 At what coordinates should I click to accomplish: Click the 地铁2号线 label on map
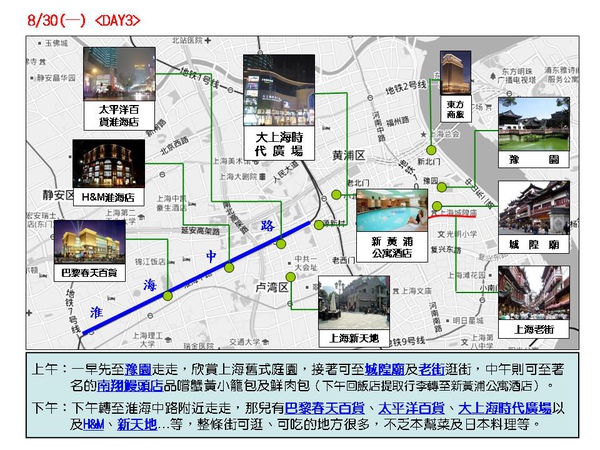[x=406, y=88]
